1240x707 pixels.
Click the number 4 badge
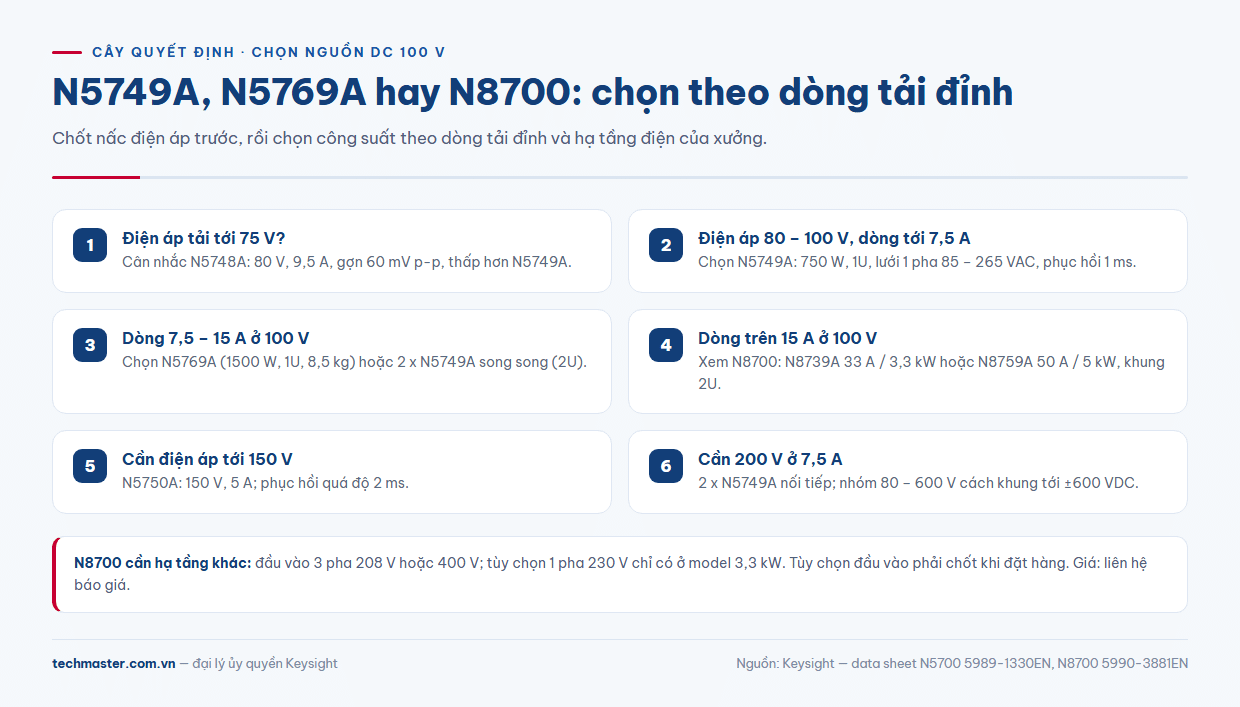coord(666,345)
